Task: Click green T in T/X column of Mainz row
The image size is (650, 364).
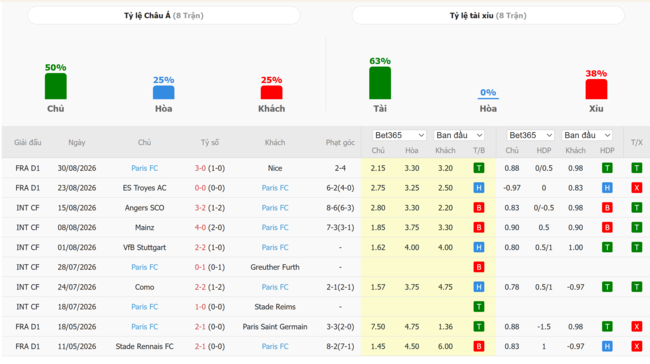Action: [637, 227]
